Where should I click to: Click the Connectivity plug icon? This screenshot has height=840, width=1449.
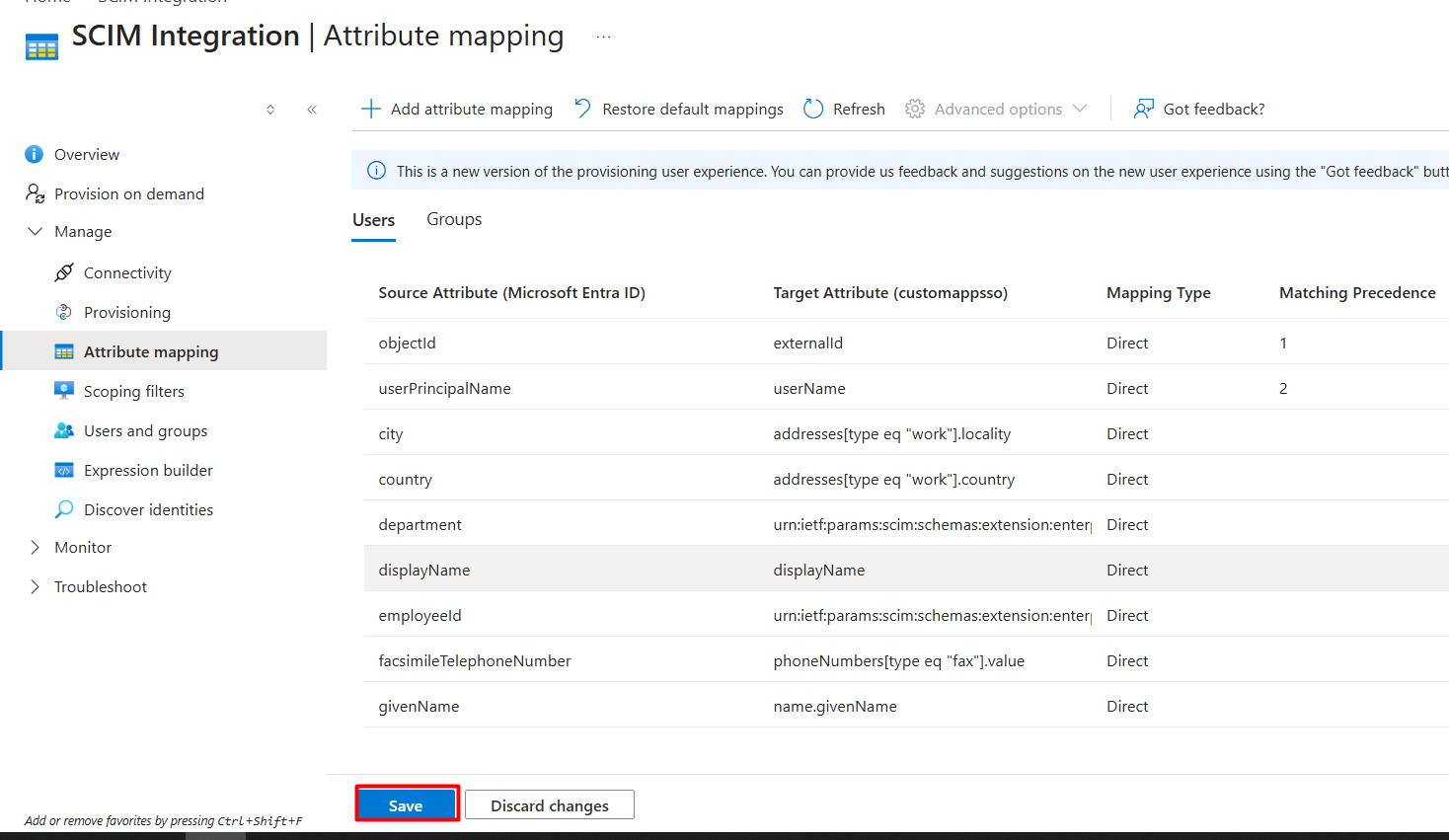64,272
